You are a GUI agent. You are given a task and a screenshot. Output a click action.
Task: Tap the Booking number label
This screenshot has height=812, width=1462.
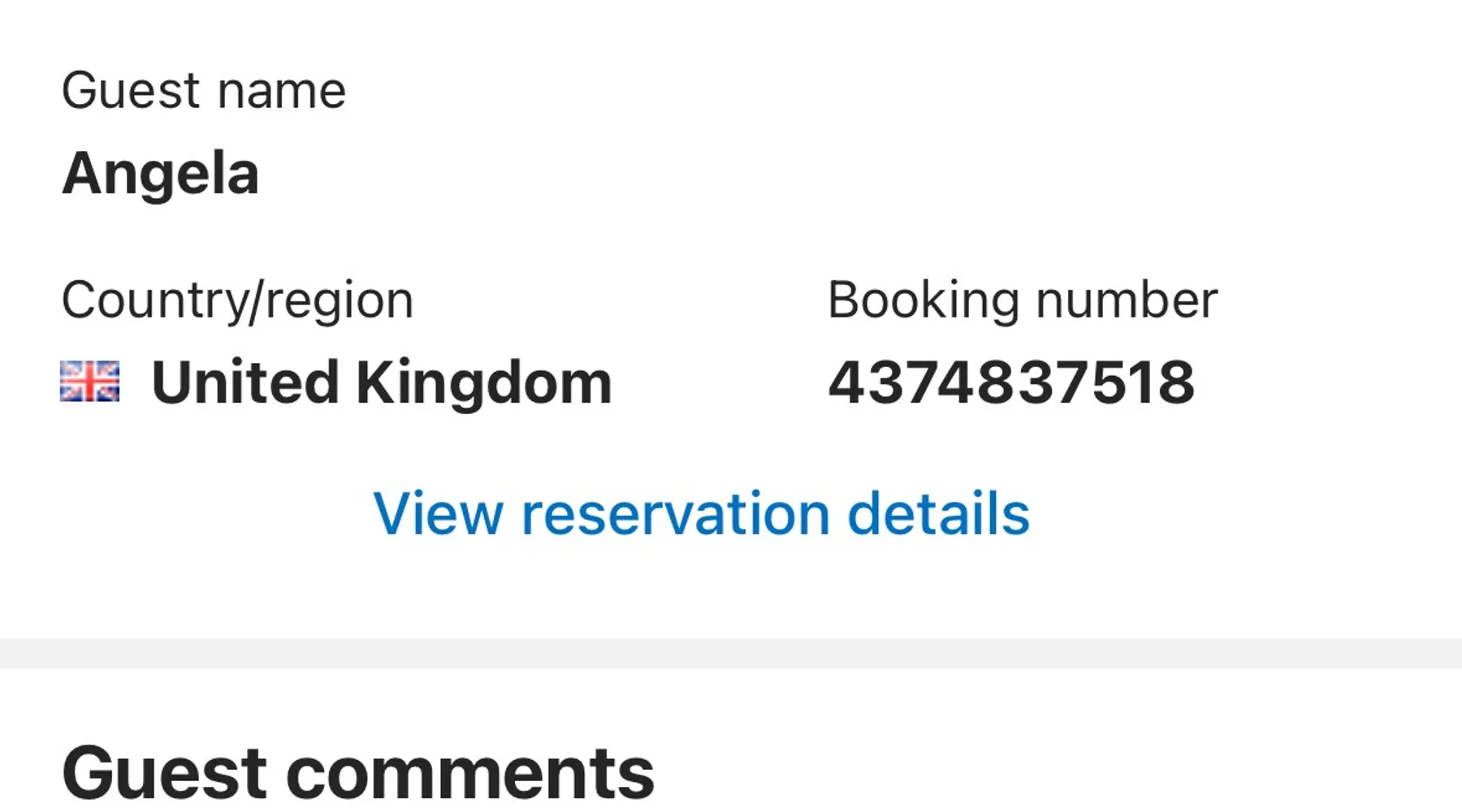click(1023, 300)
